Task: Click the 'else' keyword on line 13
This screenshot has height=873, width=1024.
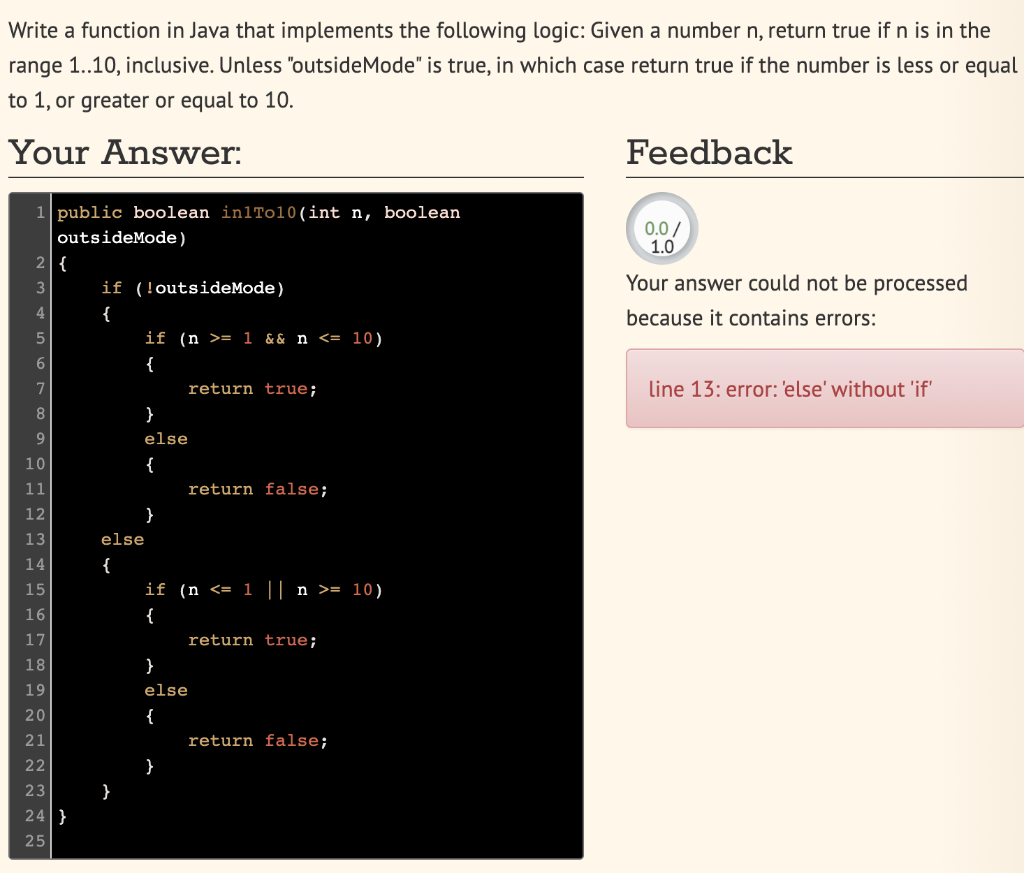Action: pos(122,539)
